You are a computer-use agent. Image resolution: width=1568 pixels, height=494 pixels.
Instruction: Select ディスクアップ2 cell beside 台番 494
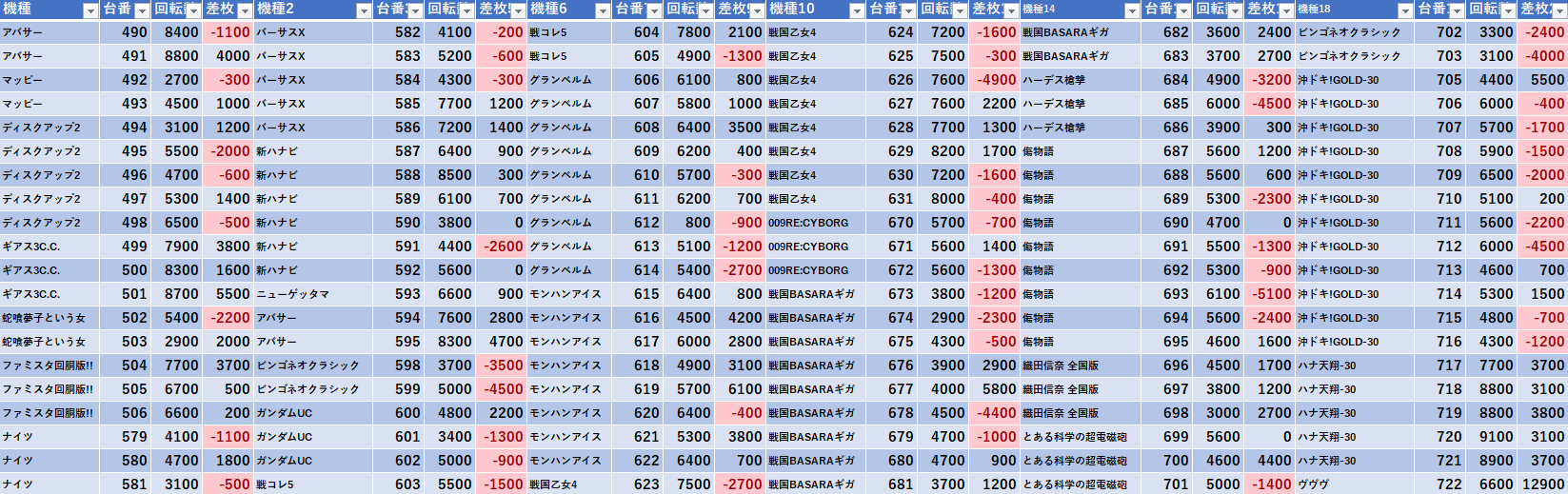[50, 128]
